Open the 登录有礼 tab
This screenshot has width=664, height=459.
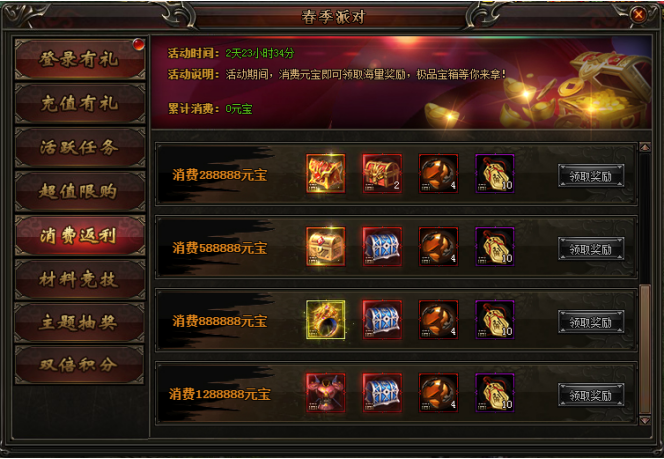[x=80, y=59]
